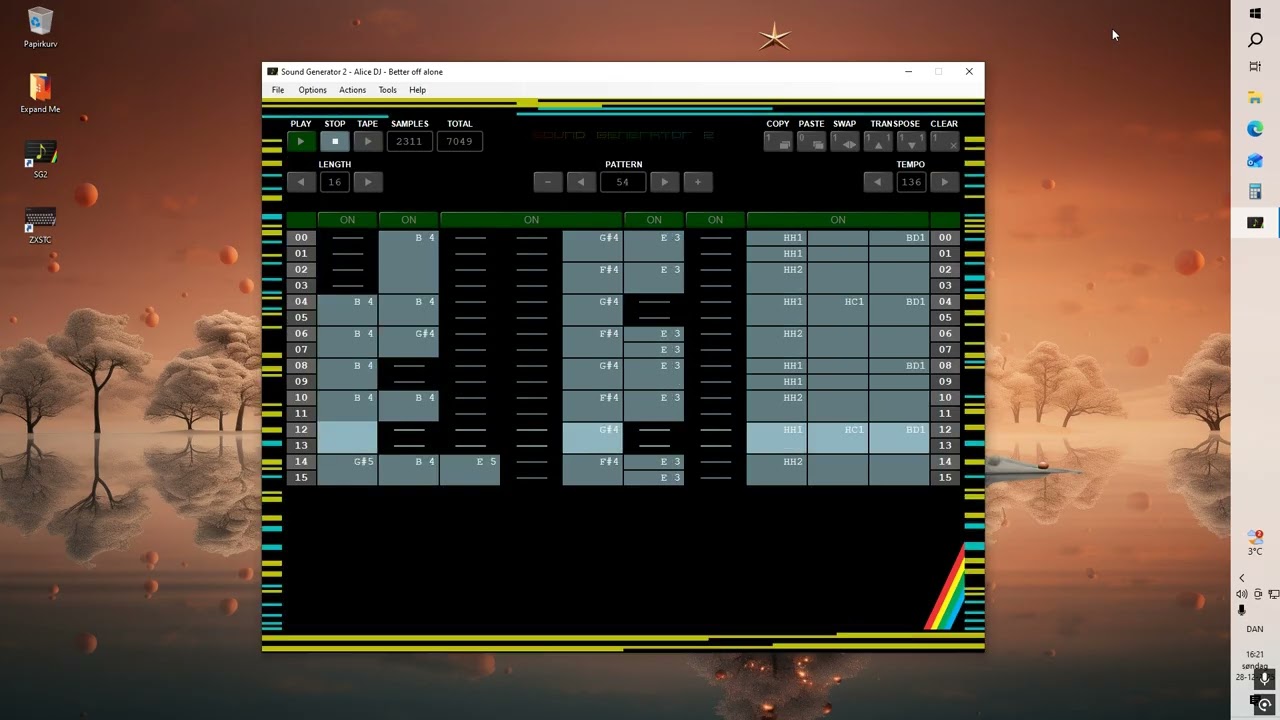Open the ZXSTC desktop shortcut
1280x720 pixels.
40,225
